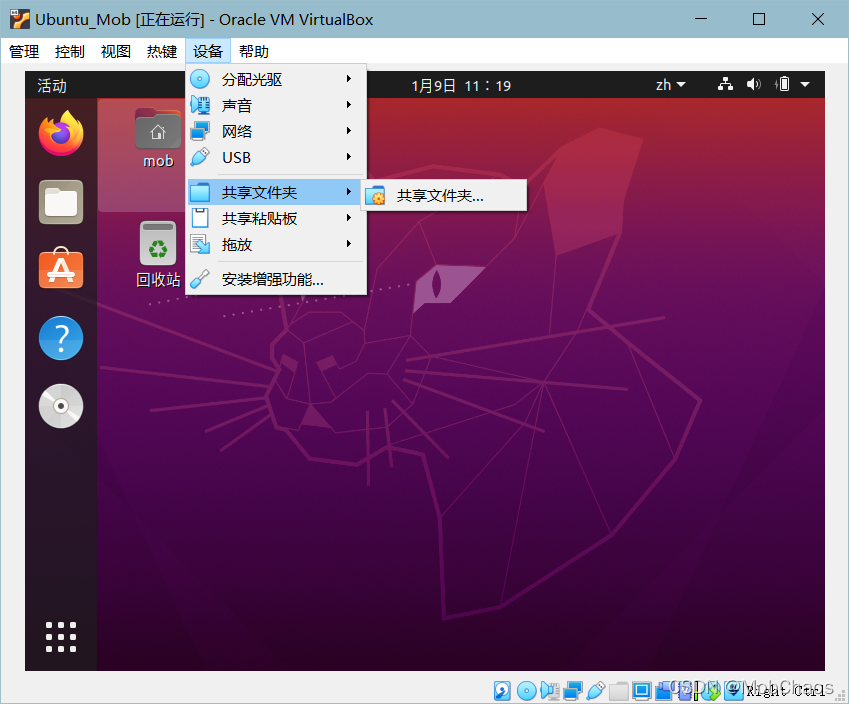Click the USB status bar icon
Screen dimensions: 849x704
point(596,690)
